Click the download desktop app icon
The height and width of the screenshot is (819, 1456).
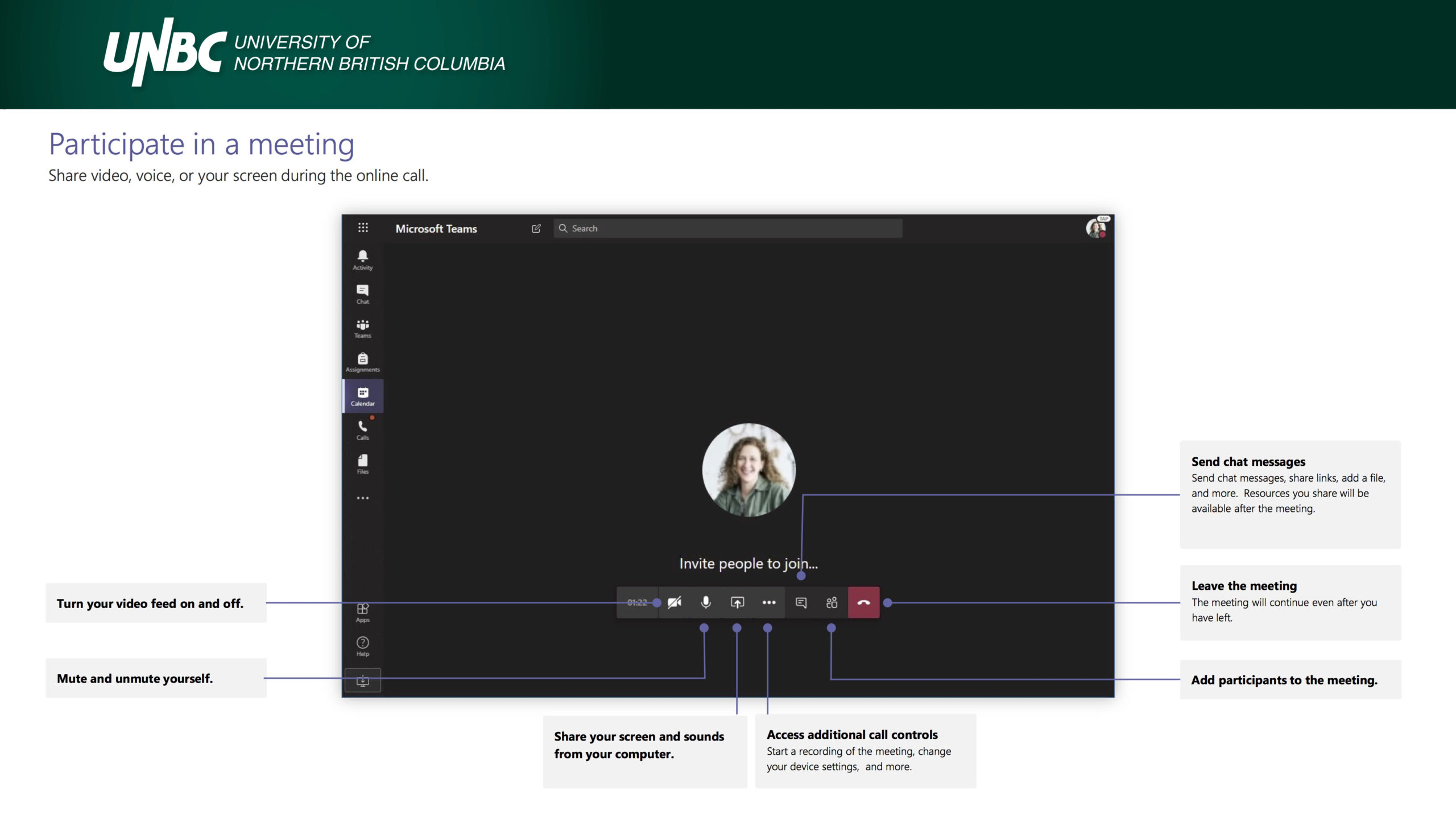(x=362, y=680)
